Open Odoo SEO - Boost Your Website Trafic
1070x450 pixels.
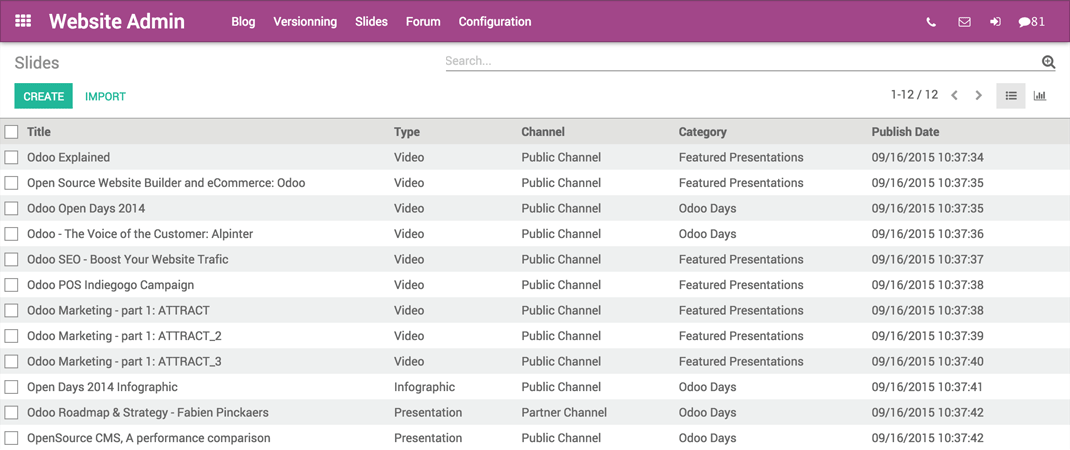coord(128,259)
